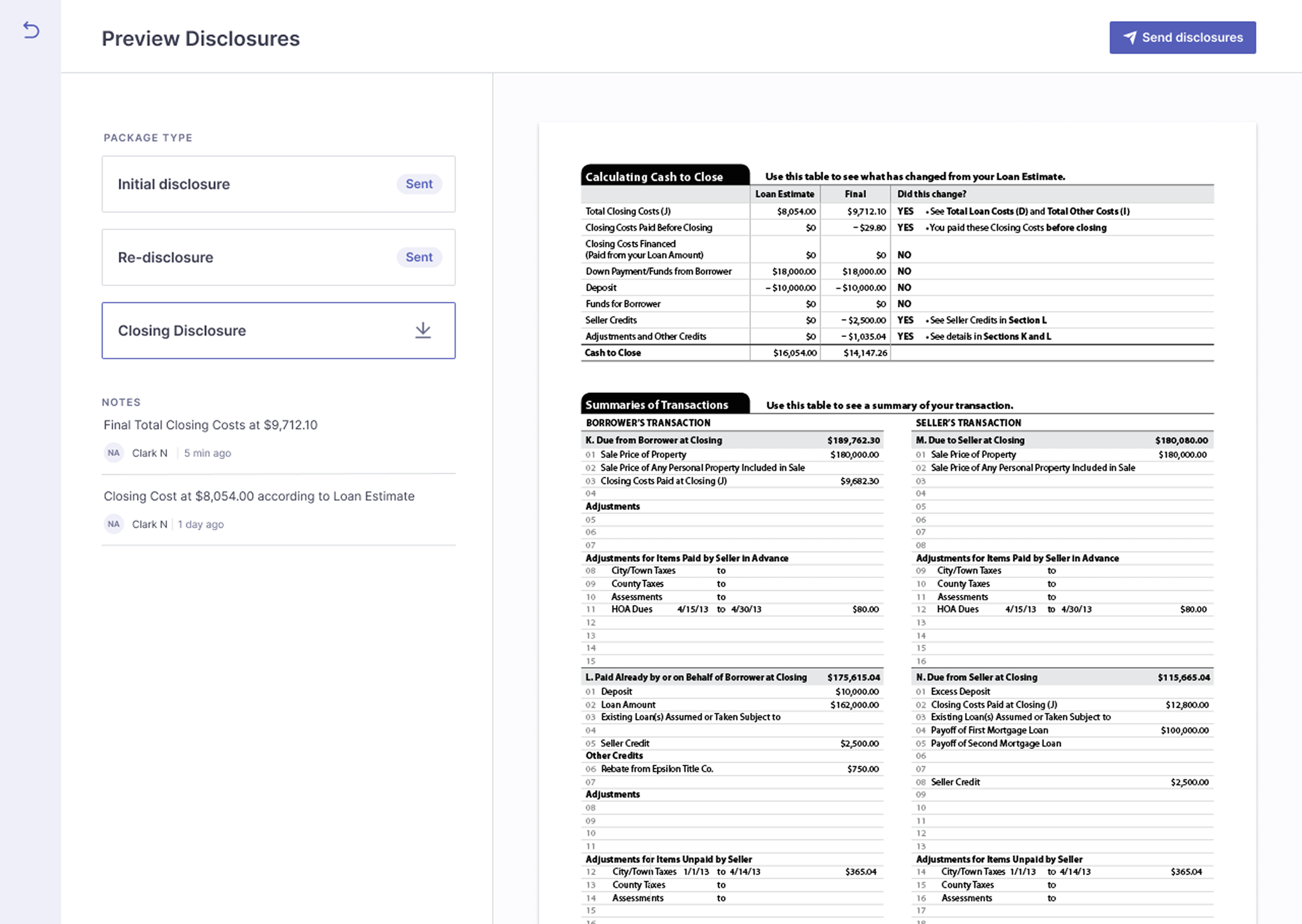Click the borrower's HOA Dues row
The height and width of the screenshot is (924, 1302).
[x=732, y=609]
